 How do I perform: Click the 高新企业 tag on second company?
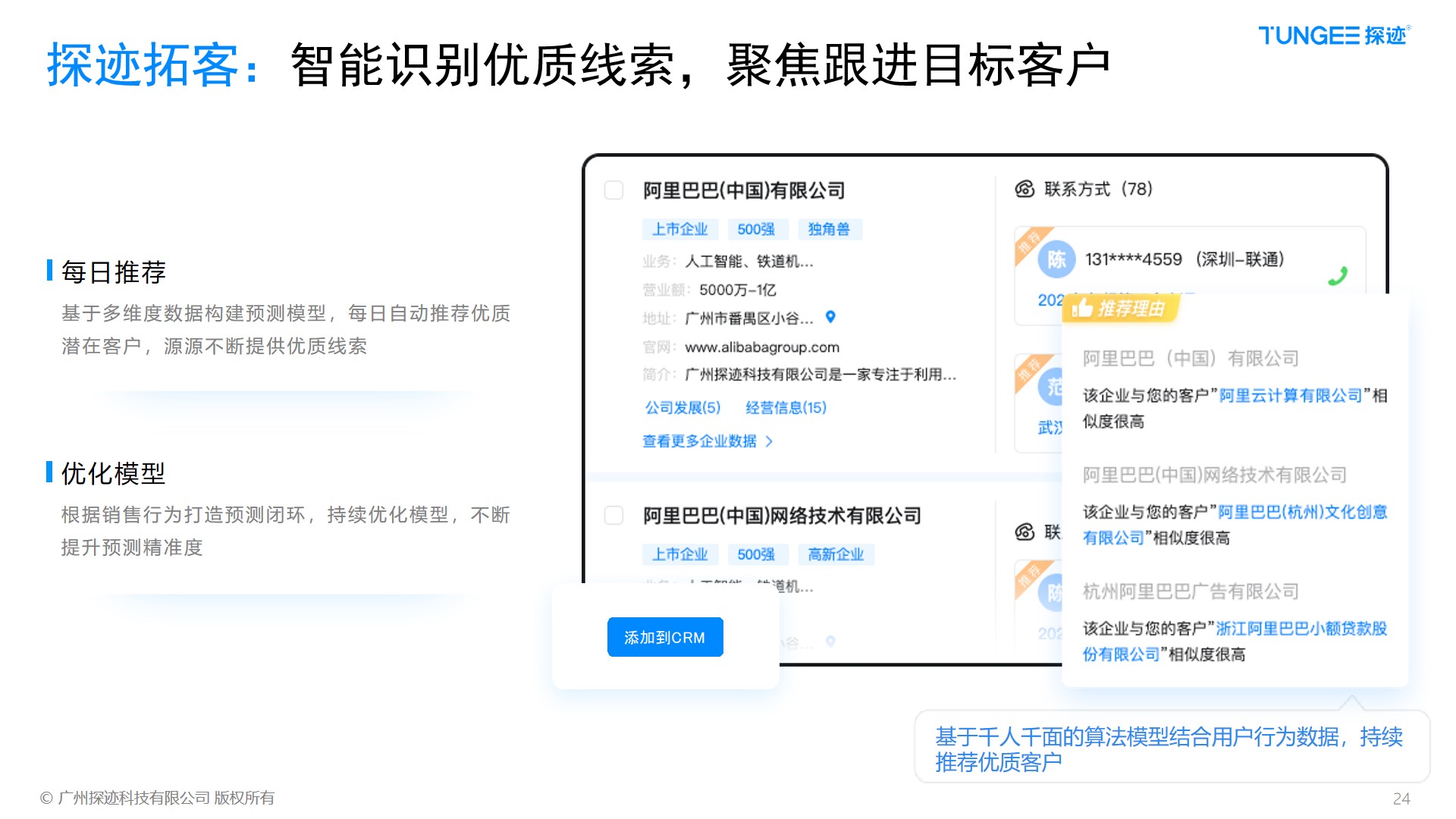point(836,554)
